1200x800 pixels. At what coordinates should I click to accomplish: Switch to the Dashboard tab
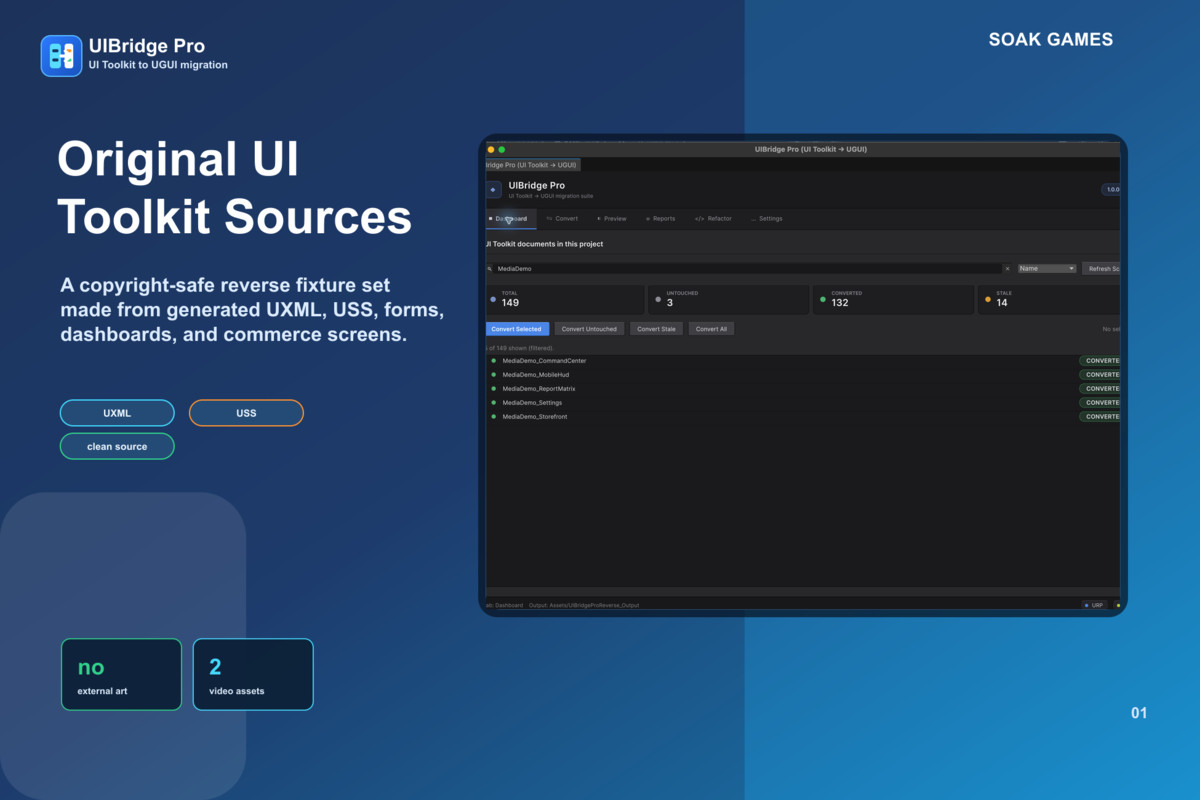point(510,219)
